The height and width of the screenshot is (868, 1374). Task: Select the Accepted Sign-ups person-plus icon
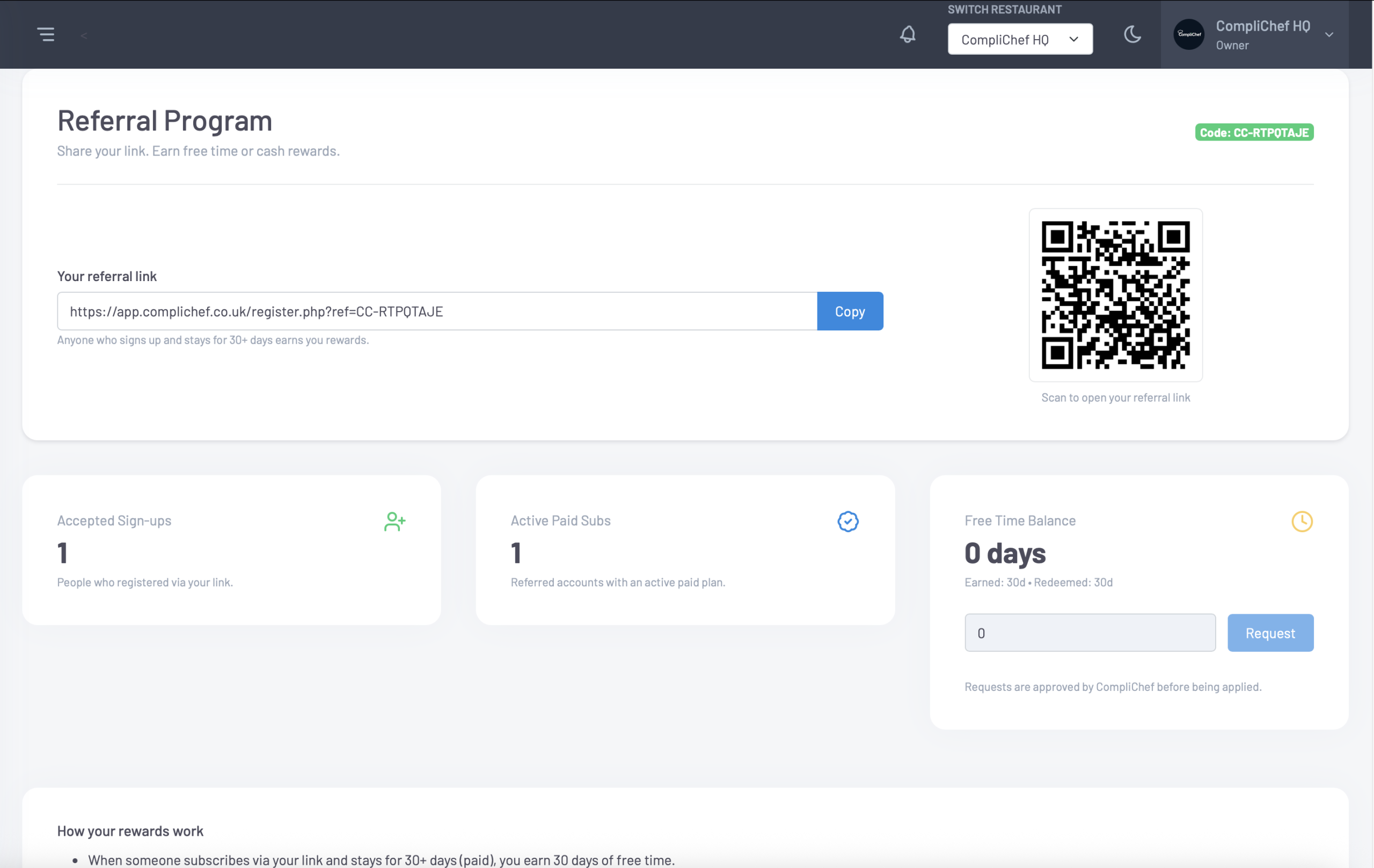395,521
